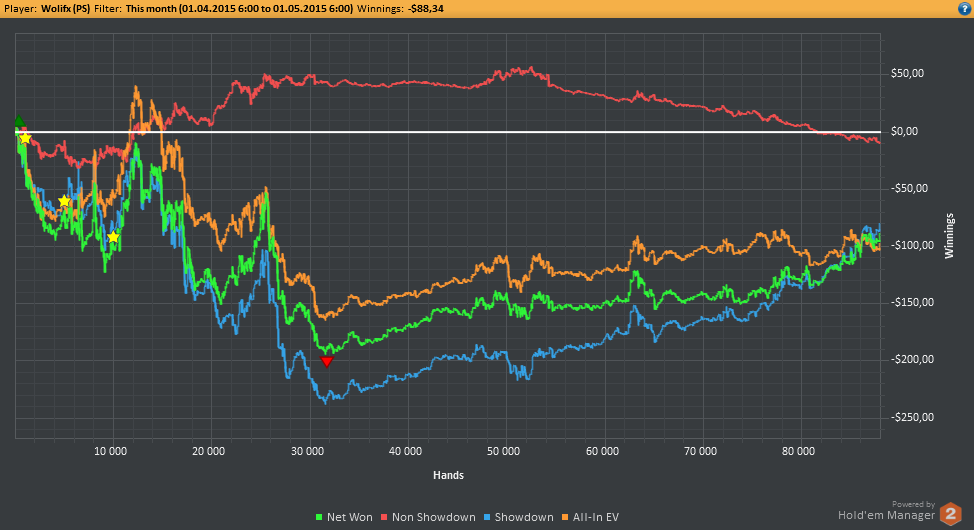Select the green upward triangle peak marker

[19, 121]
